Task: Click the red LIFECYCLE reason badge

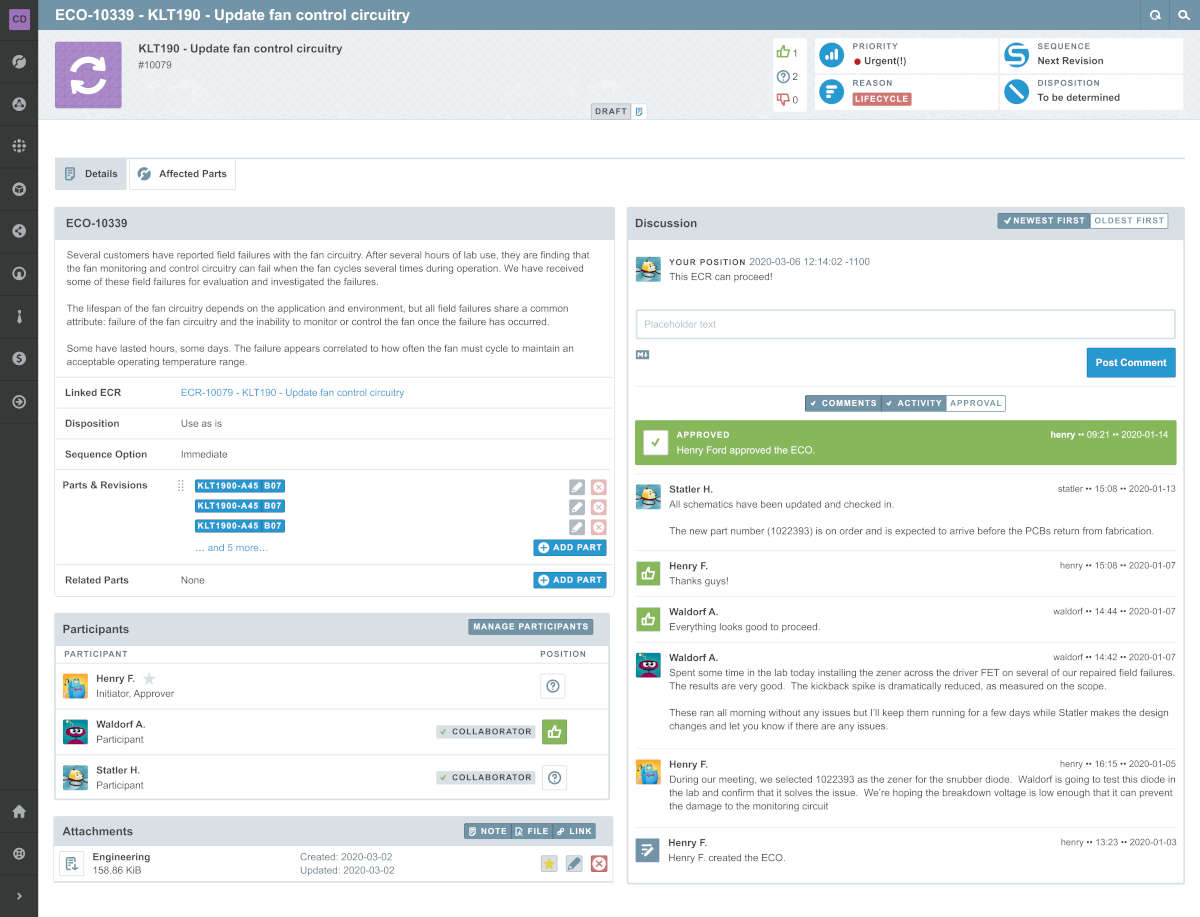Action: point(881,99)
